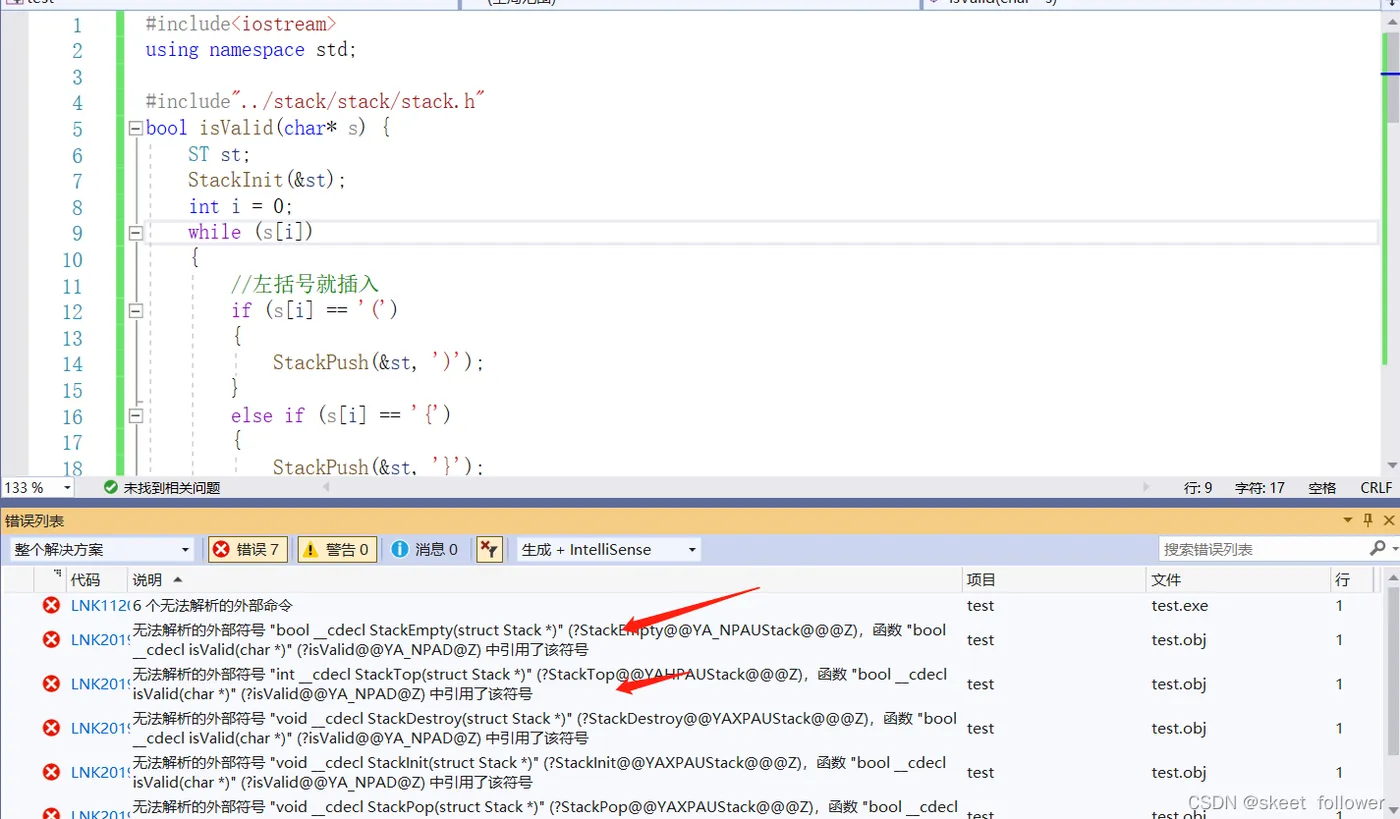Click test.exe in the LNK1120 row

[1180, 606]
